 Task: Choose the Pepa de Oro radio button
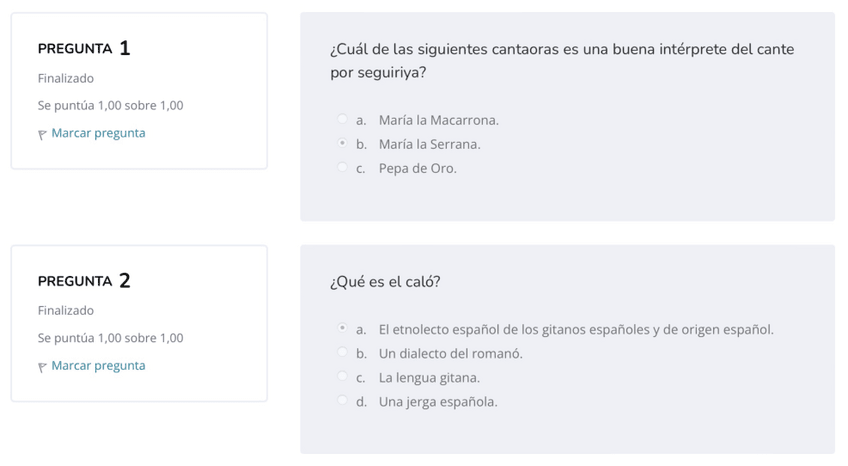tap(343, 168)
